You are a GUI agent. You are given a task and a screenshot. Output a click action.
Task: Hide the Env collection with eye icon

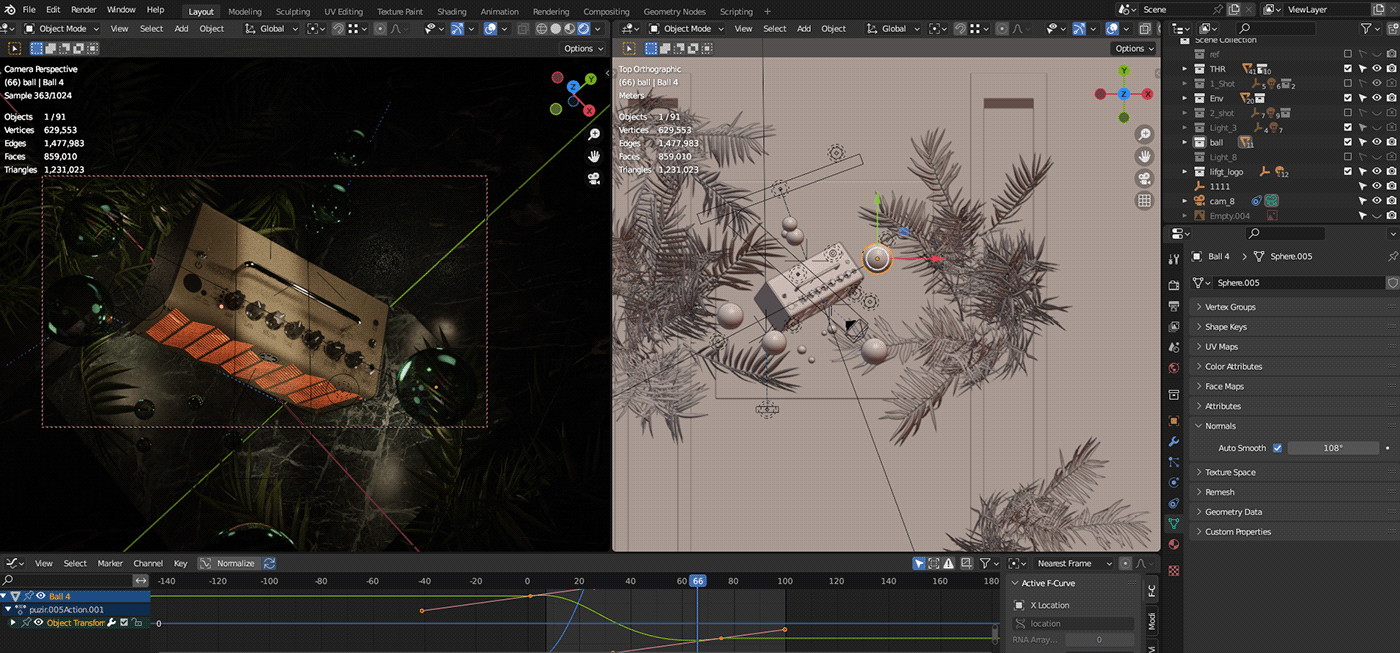(1377, 98)
